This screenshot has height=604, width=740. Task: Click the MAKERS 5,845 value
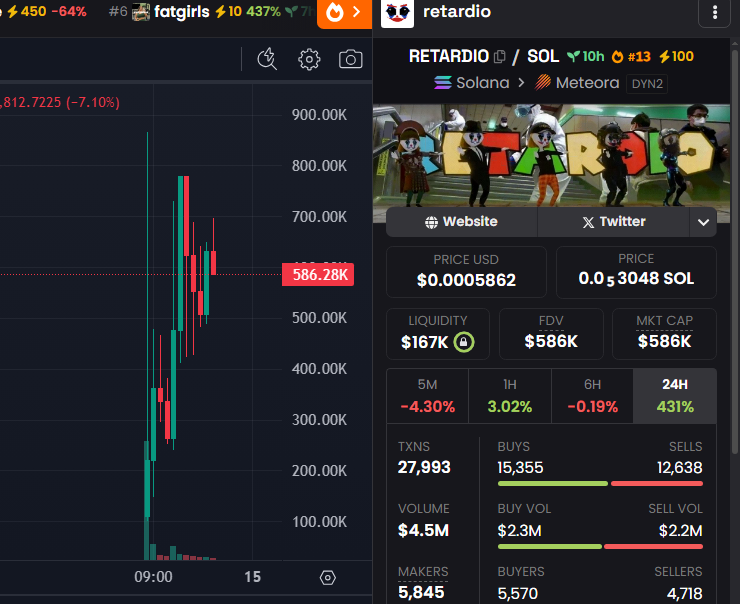(x=421, y=593)
